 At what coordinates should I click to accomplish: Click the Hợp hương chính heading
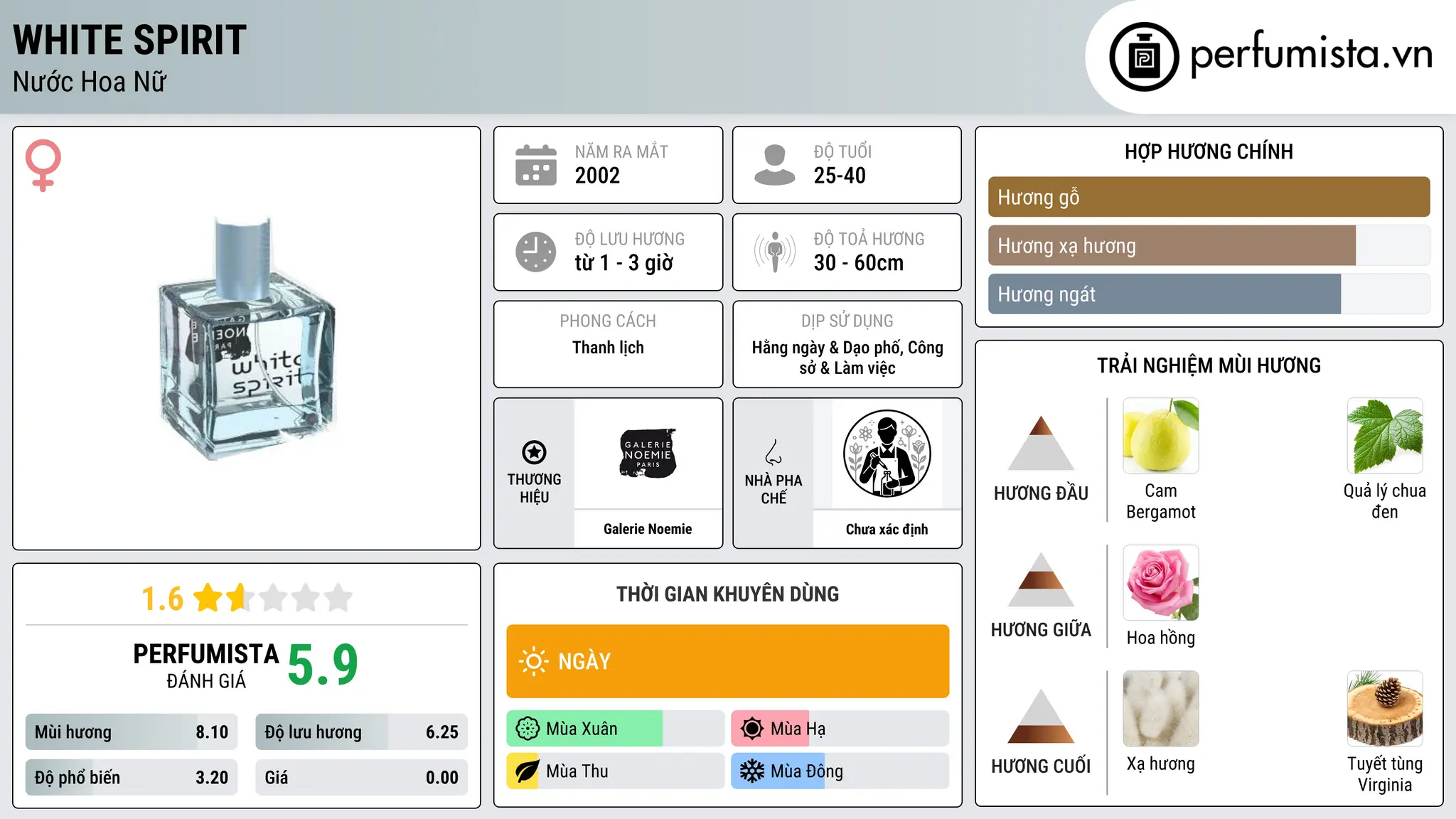tap(1209, 151)
